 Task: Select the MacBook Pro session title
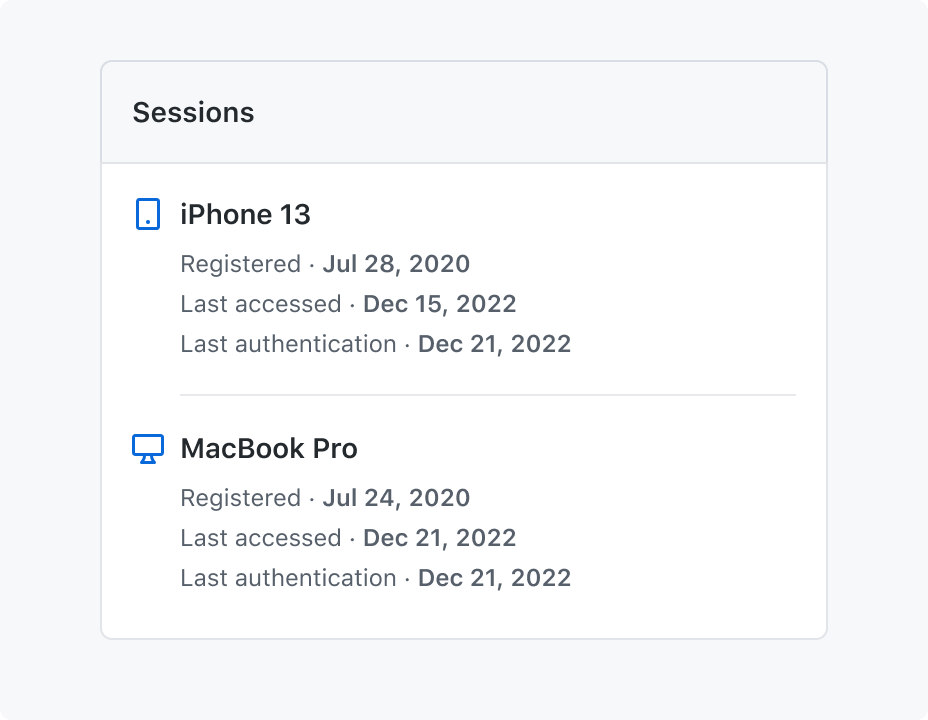tap(269, 448)
